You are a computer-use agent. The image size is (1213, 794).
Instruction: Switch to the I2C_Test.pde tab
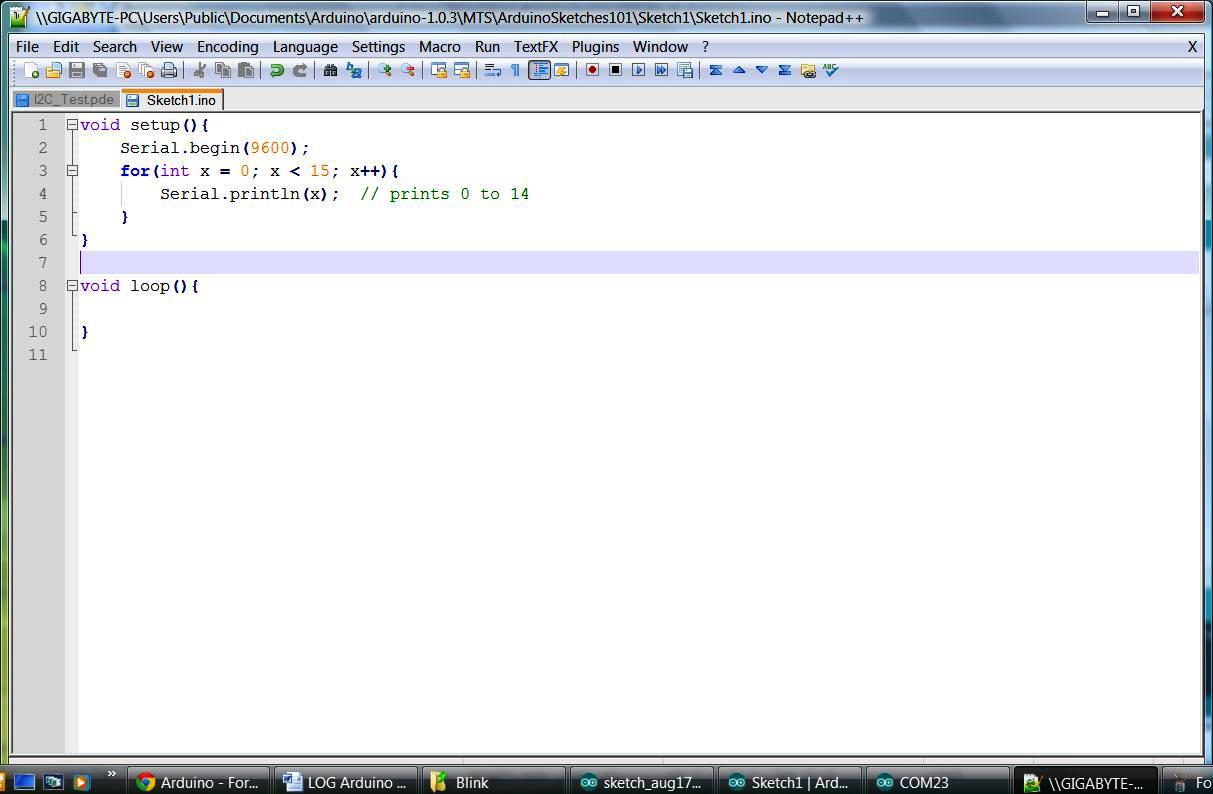pos(66,100)
